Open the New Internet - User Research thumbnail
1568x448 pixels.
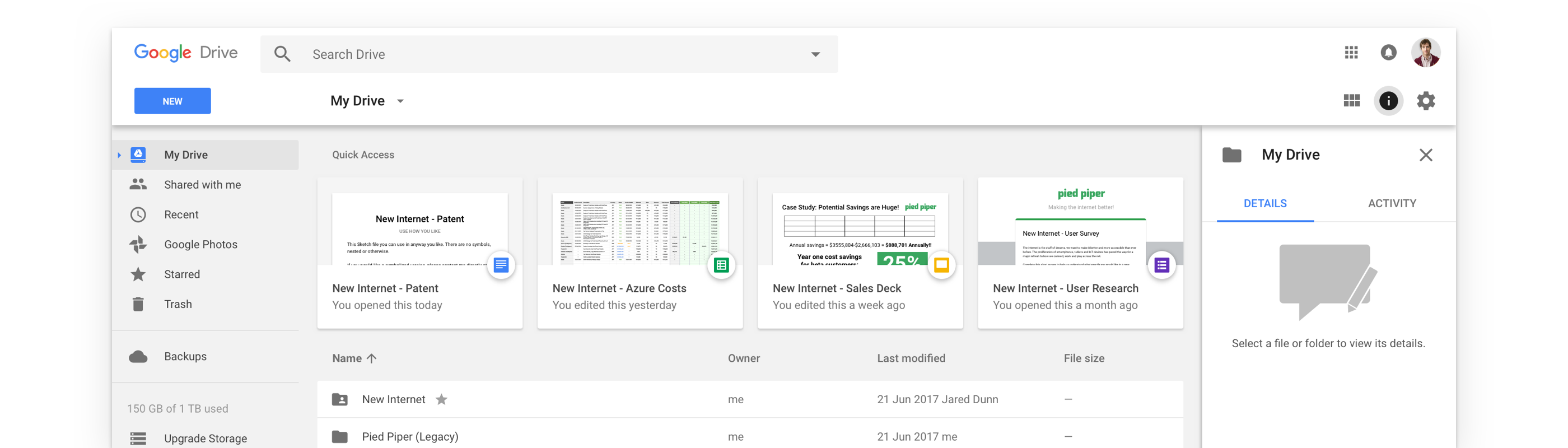pyautogui.click(x=1080, y=222)
